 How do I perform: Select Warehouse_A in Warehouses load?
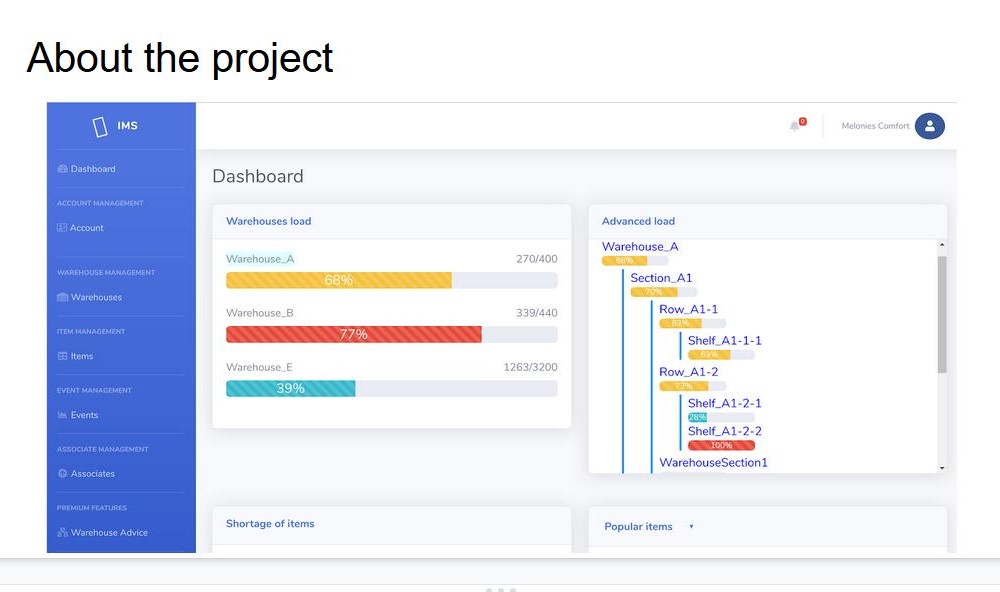click(x=260, y=259)
